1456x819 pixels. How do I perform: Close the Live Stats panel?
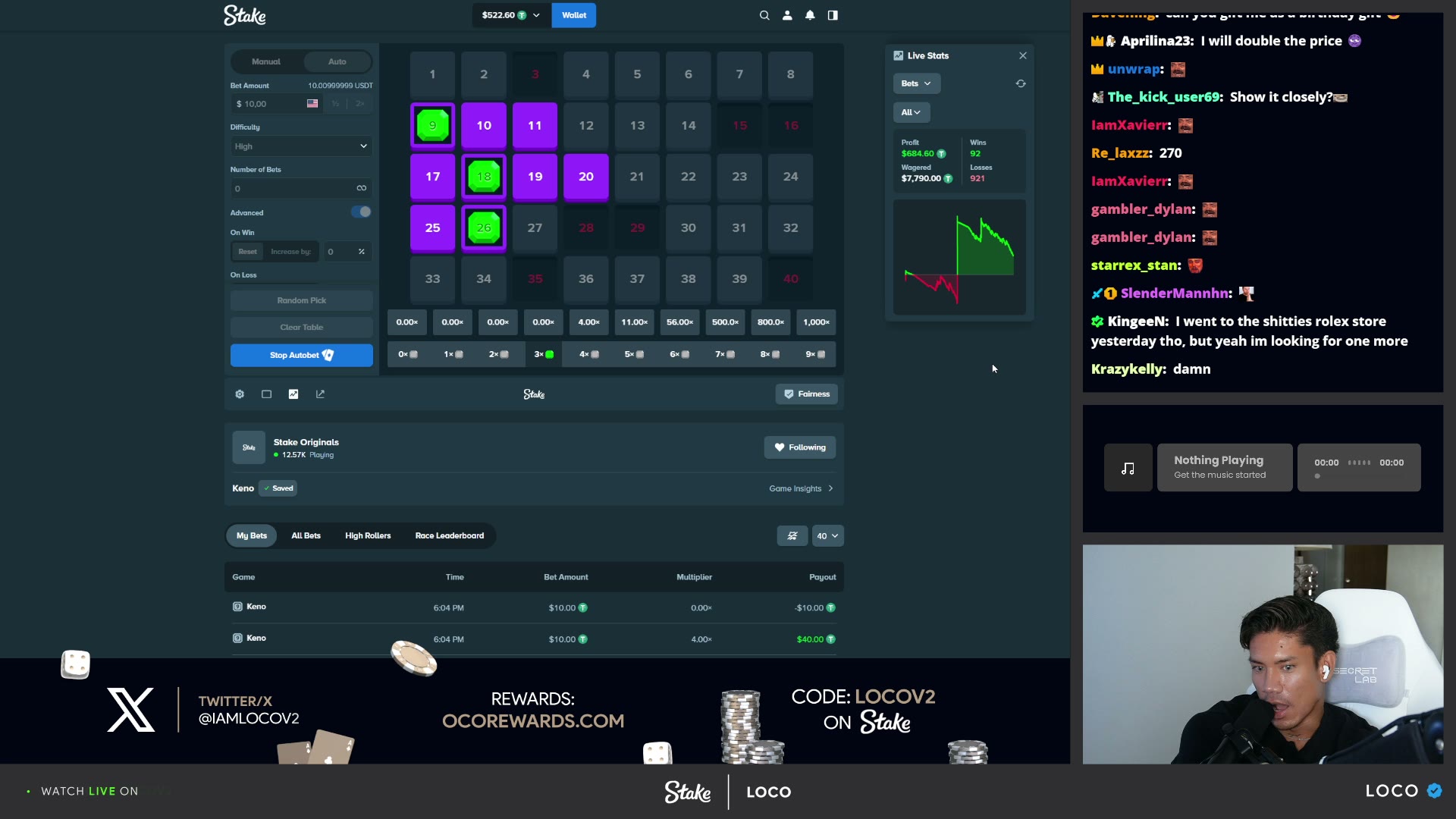[x=1022, y=55]
